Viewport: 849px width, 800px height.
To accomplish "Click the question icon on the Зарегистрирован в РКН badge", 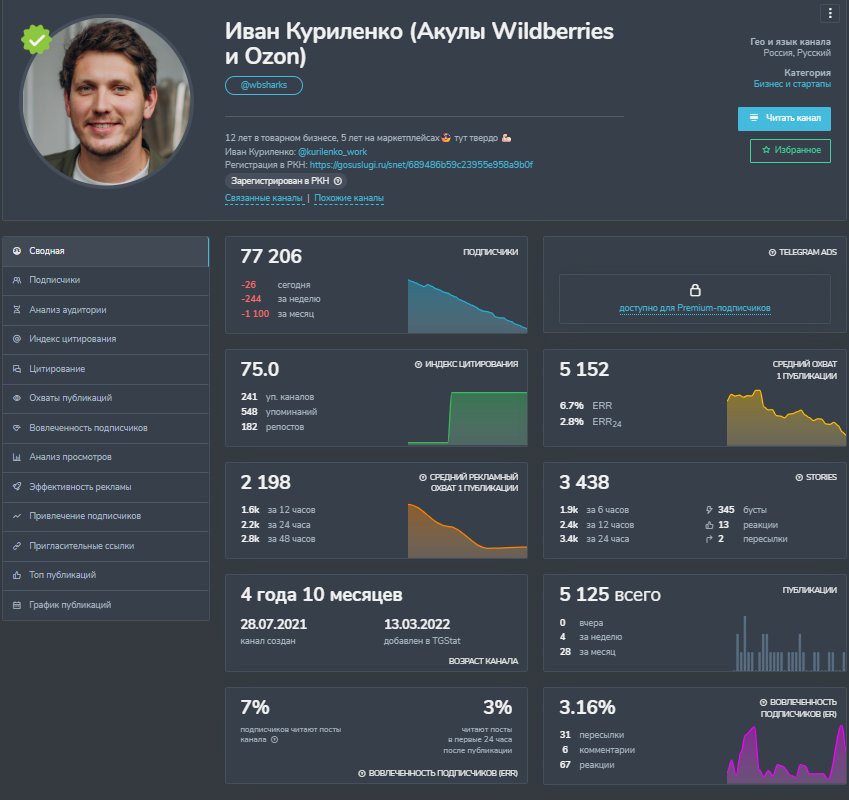I will pos(338,181).
